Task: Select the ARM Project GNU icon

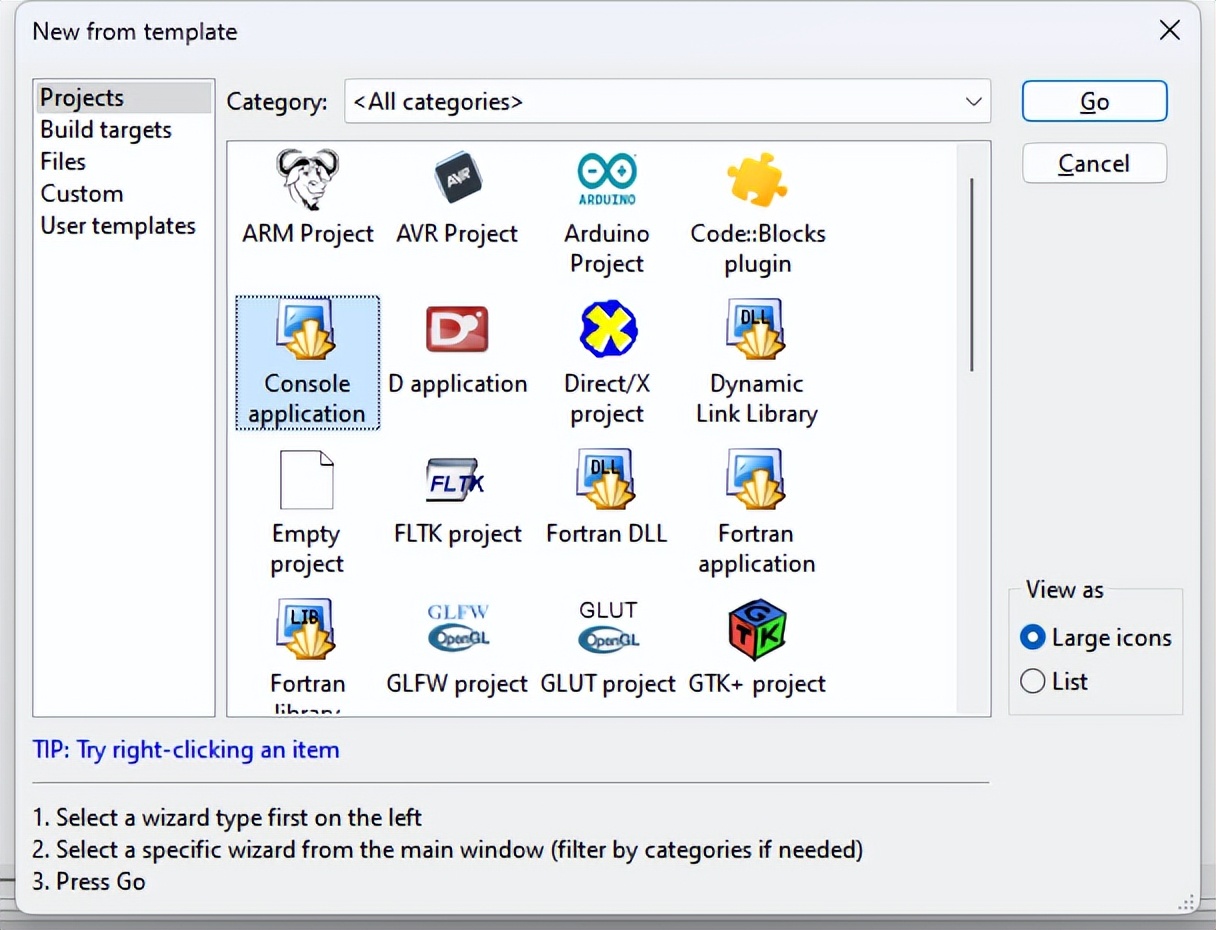Action: coord(307,178)
